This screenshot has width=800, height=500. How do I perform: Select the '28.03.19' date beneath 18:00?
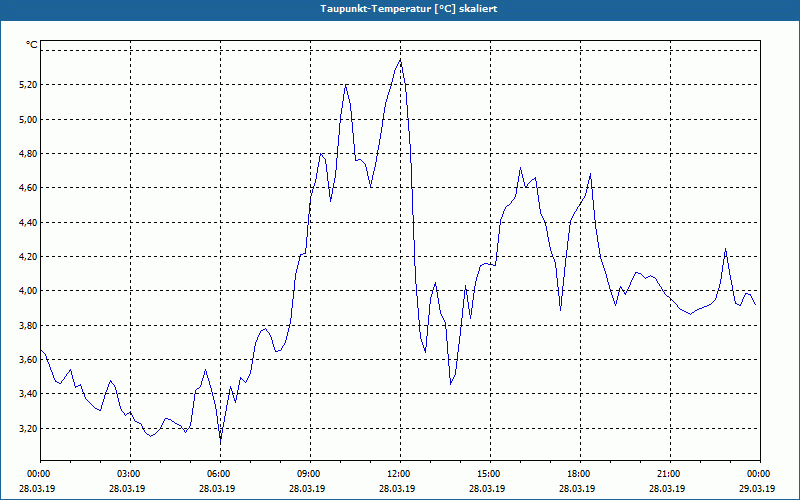[x=577, y=488]
